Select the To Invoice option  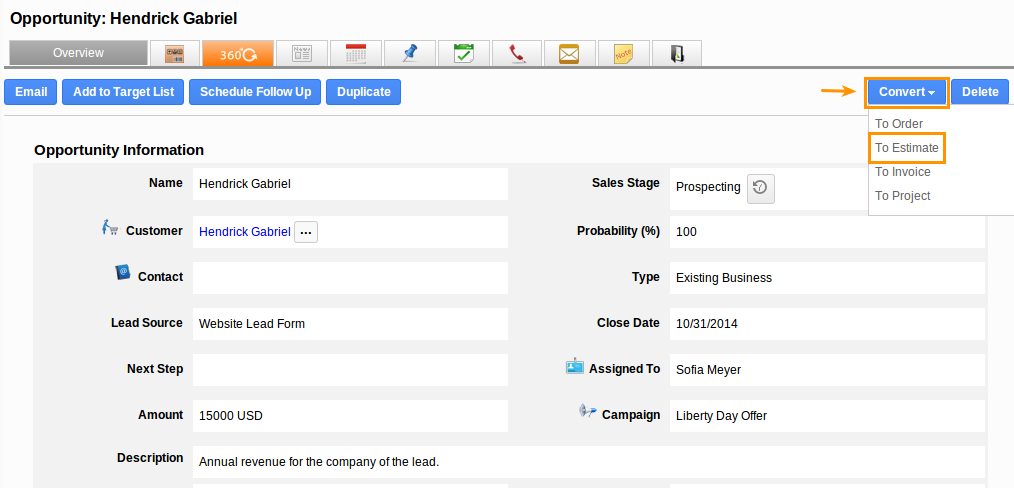point(902,172)
